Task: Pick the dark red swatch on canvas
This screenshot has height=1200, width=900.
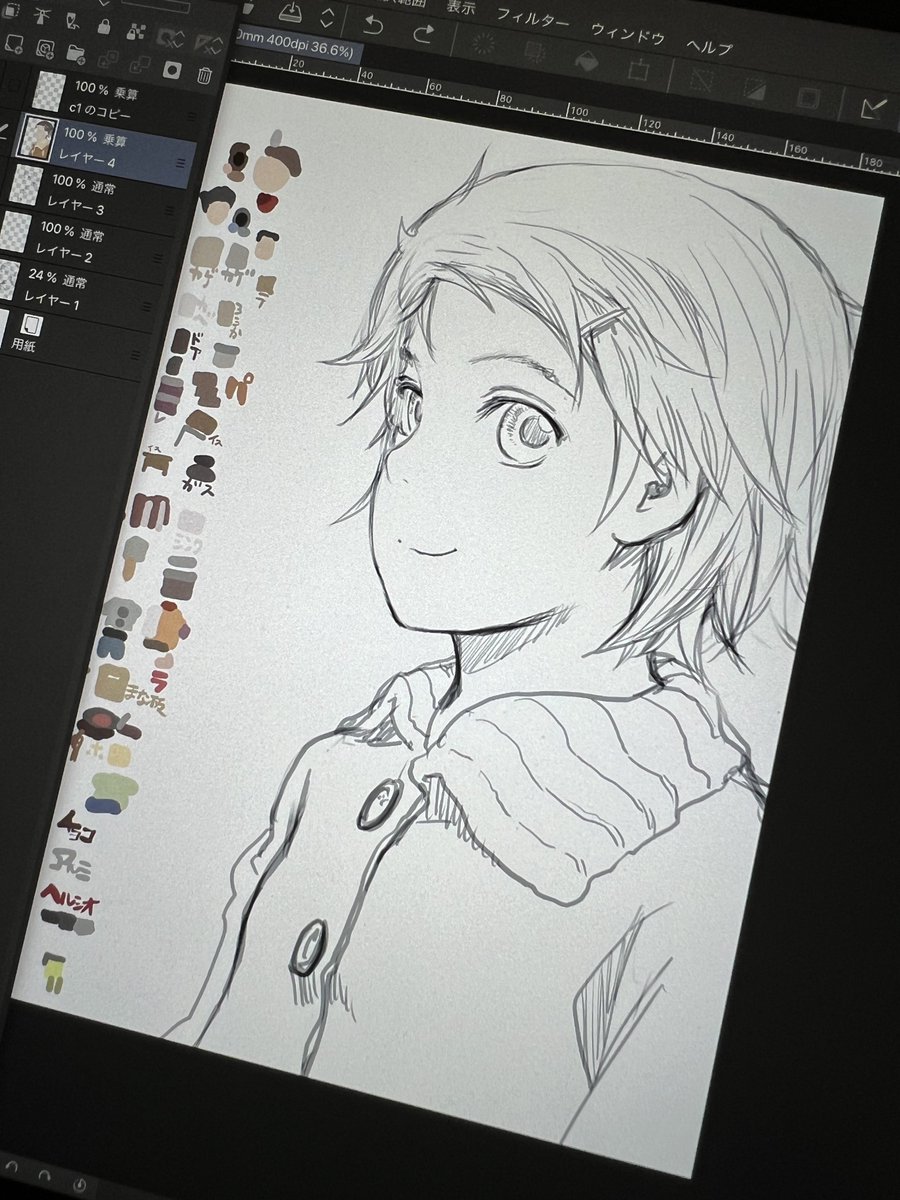Action: pos(265,203)
